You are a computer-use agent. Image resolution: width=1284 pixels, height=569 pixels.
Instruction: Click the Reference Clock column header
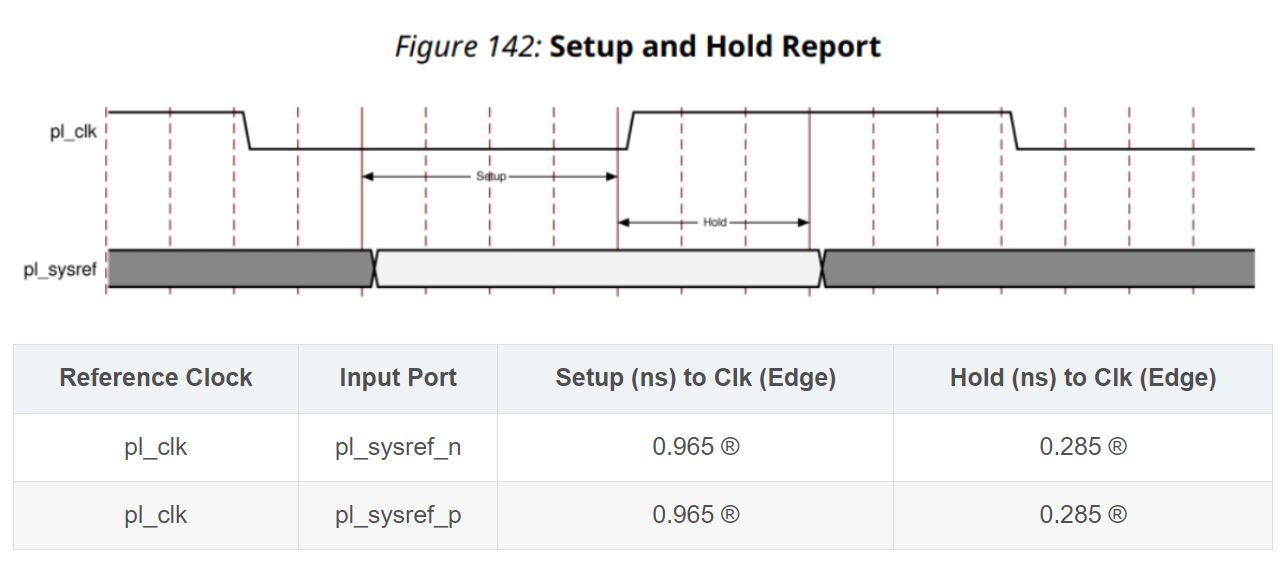click(x=156, y=378)
